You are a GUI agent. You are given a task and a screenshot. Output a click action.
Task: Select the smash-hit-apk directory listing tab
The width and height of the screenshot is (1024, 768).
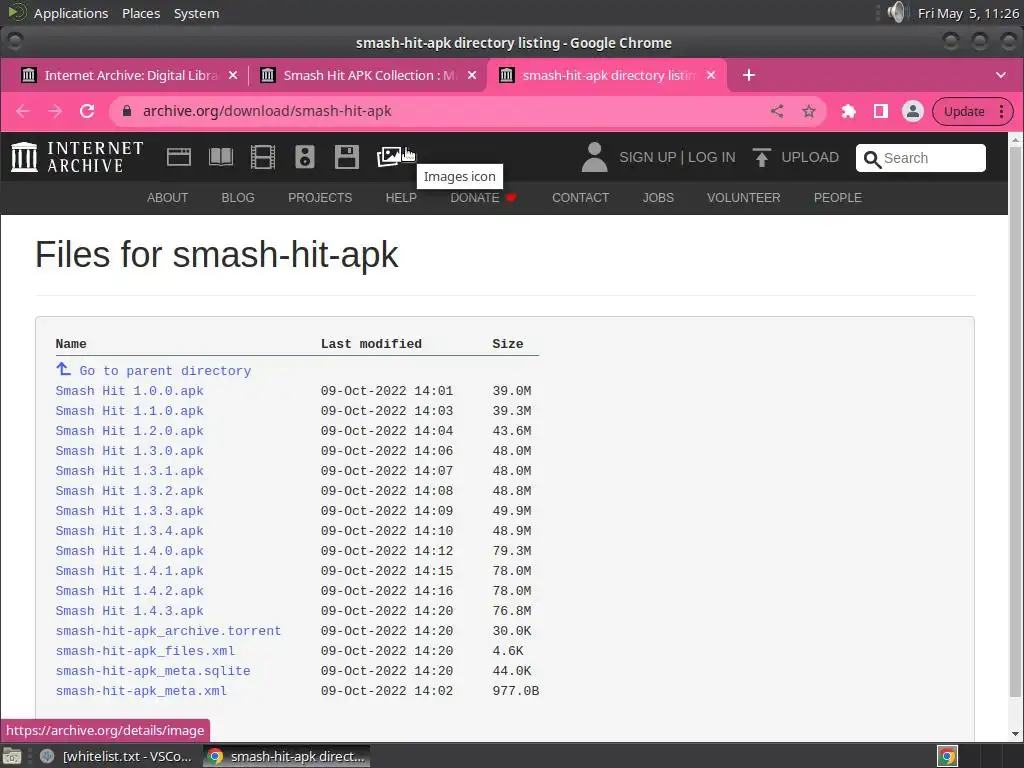point(609,75)
